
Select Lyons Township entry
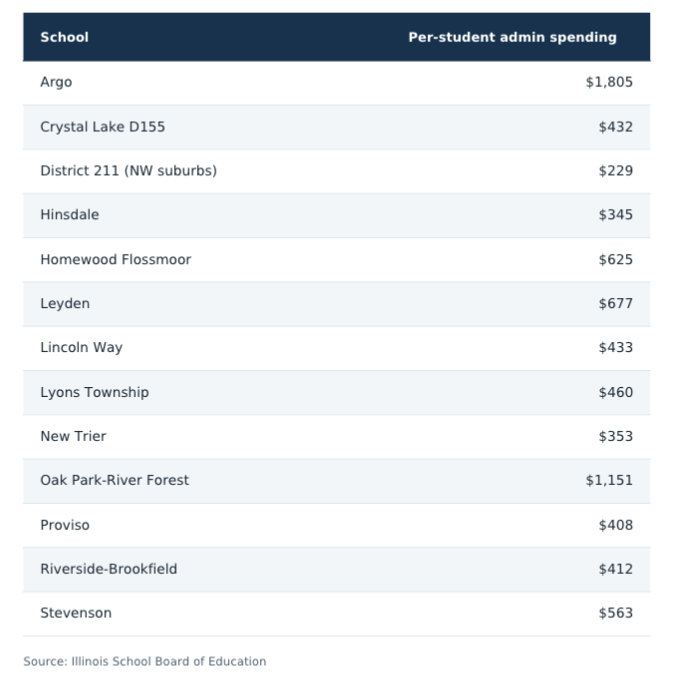tap(94, 392)
